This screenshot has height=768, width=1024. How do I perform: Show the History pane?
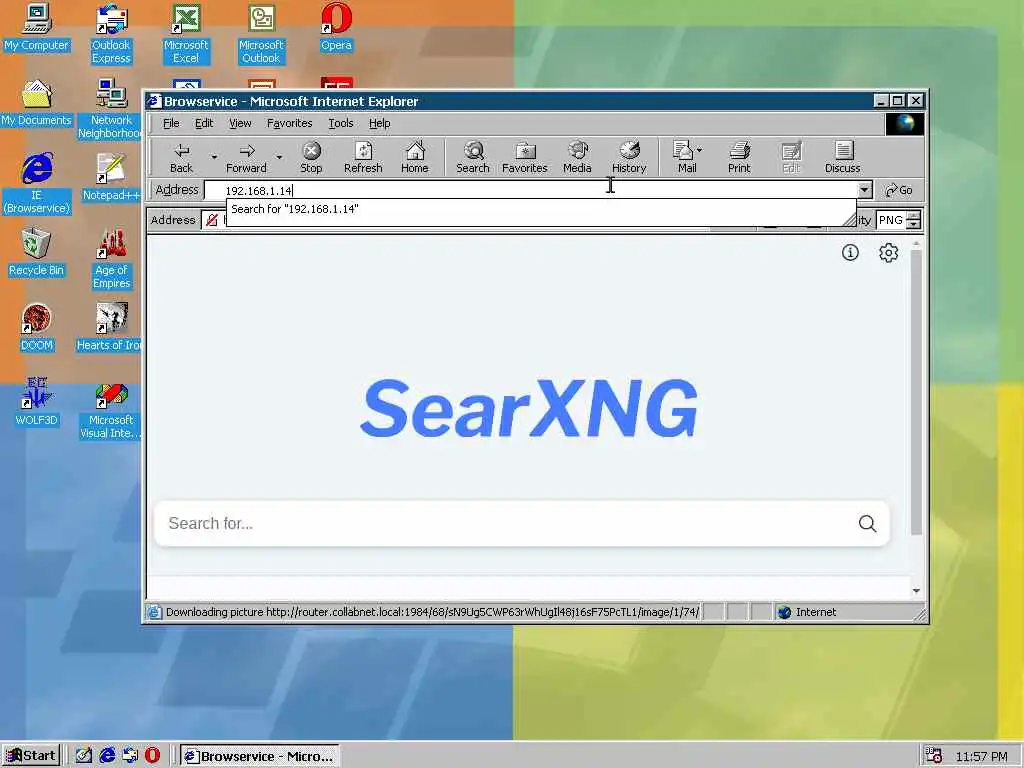tap(629, 157)
